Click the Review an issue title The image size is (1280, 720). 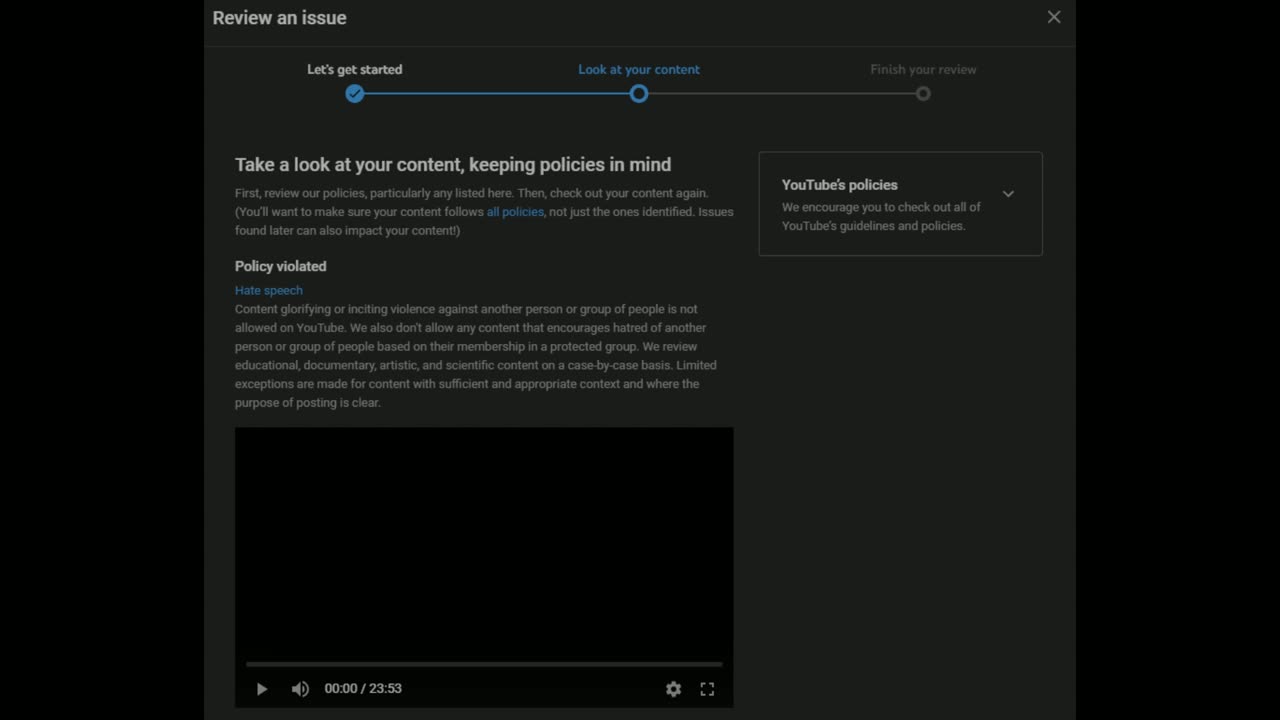coord(280,18)
